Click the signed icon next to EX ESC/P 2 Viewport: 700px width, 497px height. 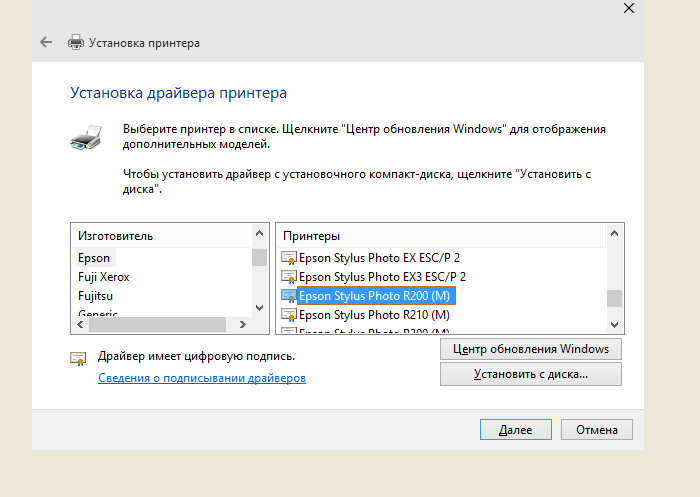point(289,258)
